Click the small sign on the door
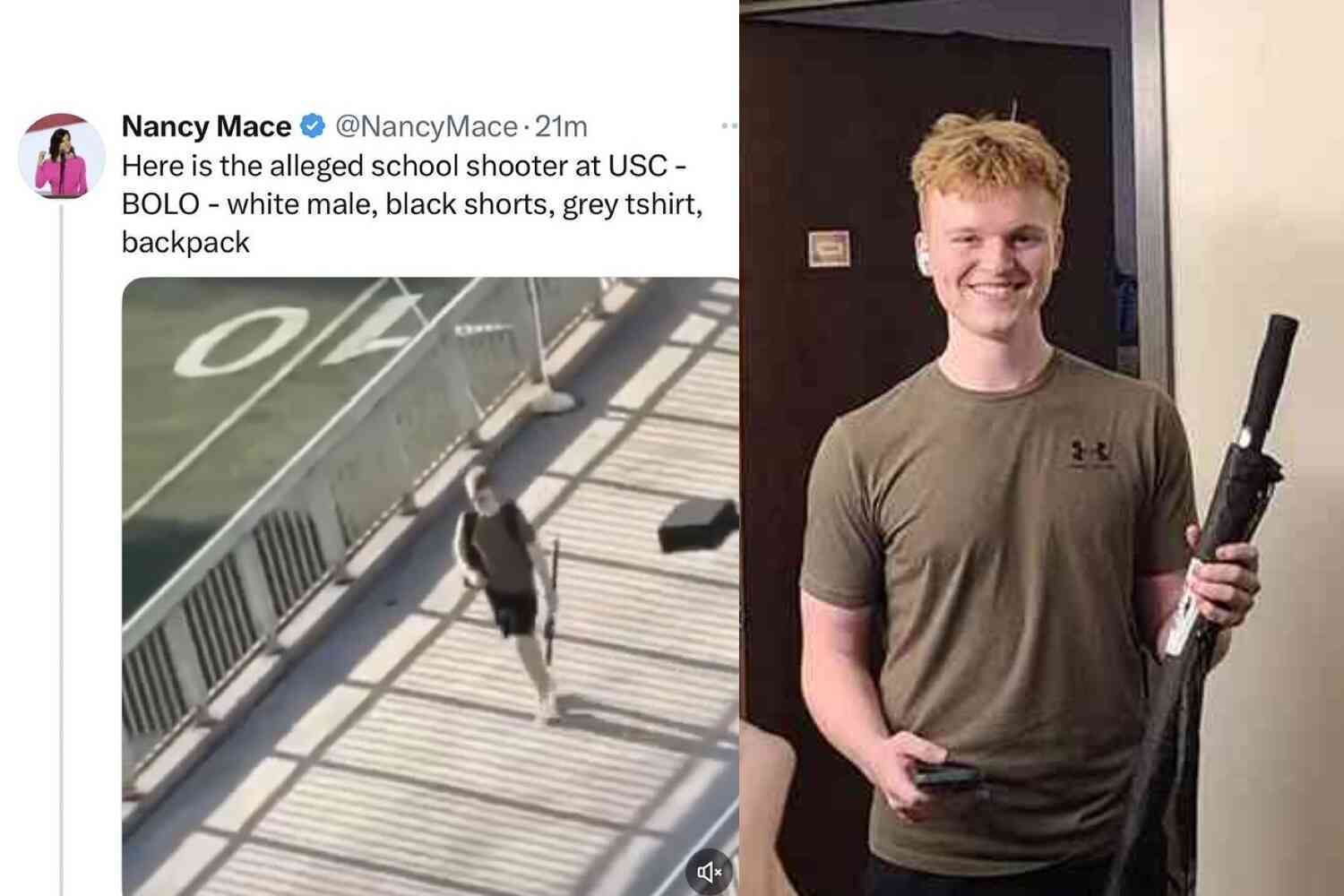 click(x=829, y=248)
